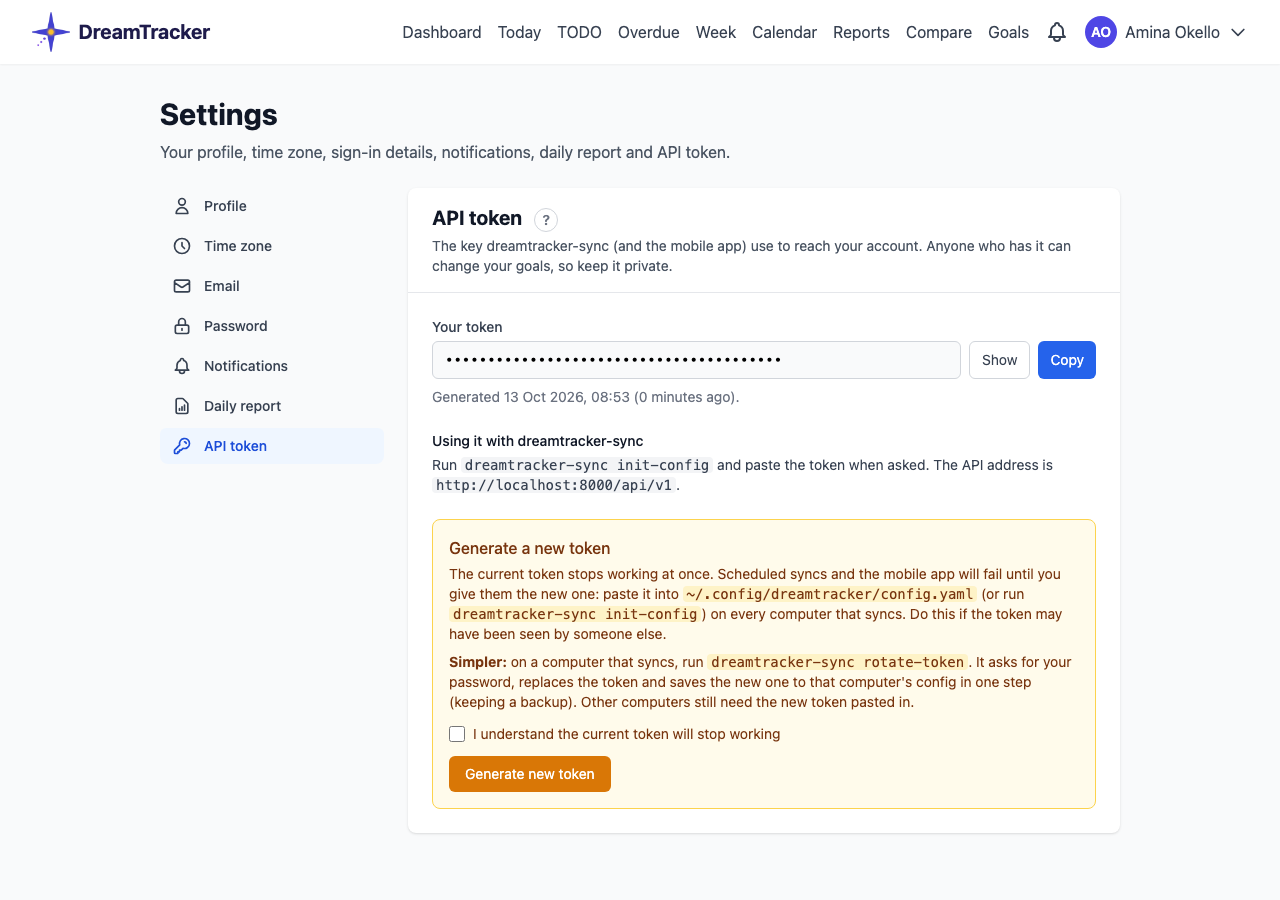Expand the Amina Okello account menu chevron
Screen dimensions: 1280x900
[1238, 32]
